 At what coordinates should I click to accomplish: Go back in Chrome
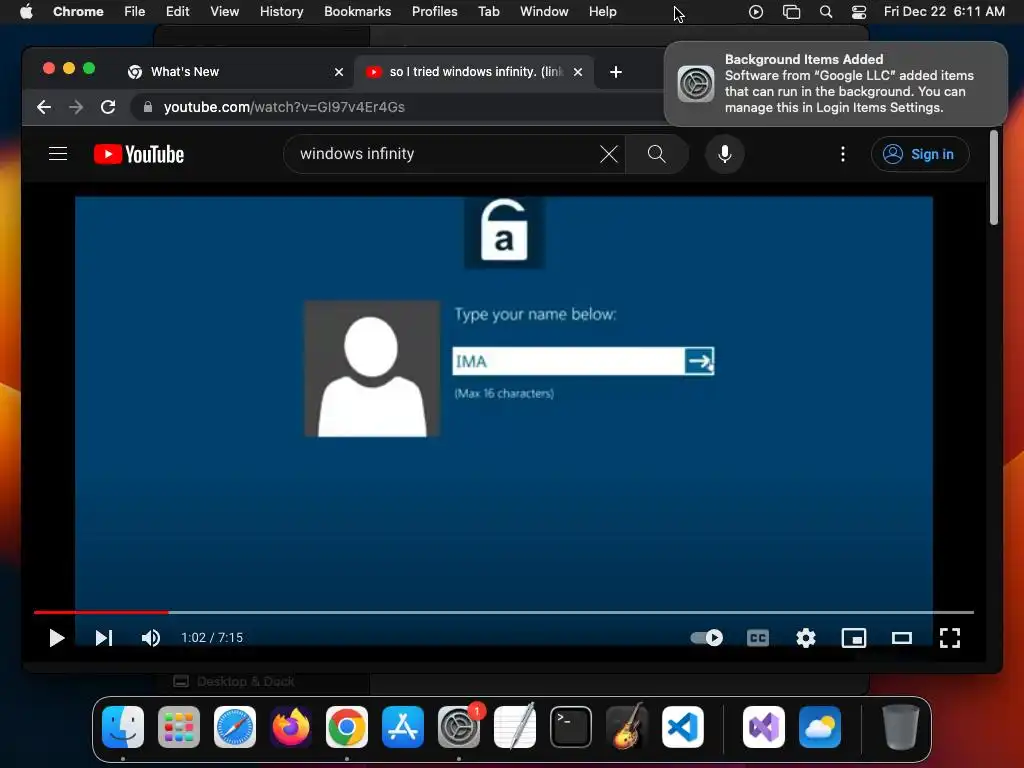tap(44, 107)
